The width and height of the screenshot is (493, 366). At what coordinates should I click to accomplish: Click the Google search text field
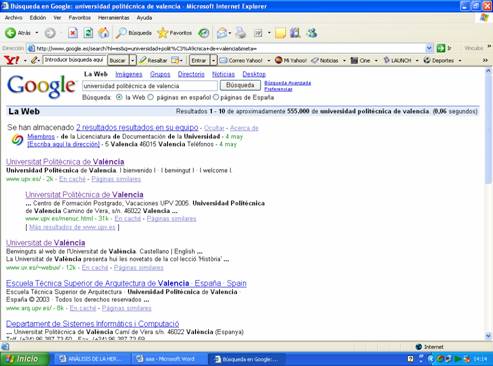[x=150, y=86]
